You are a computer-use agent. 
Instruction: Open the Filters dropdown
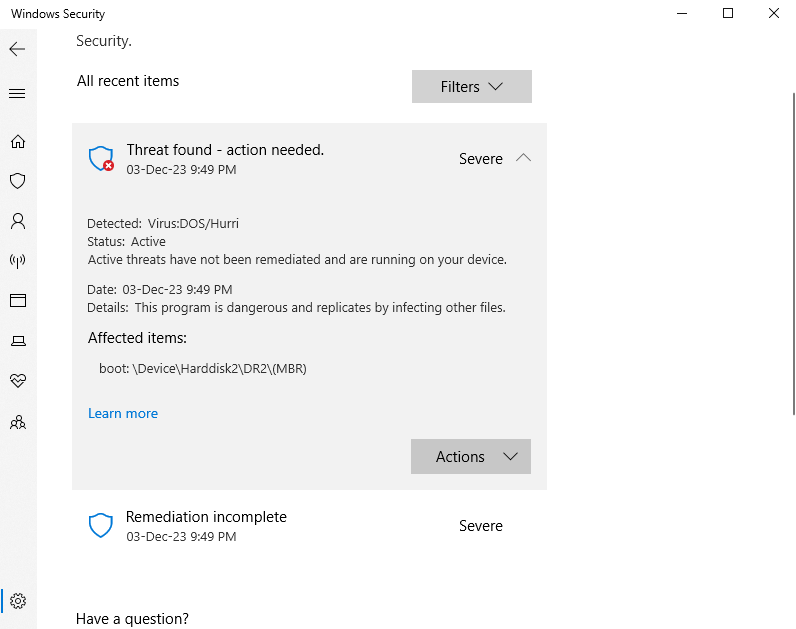(x=472, y=86)
